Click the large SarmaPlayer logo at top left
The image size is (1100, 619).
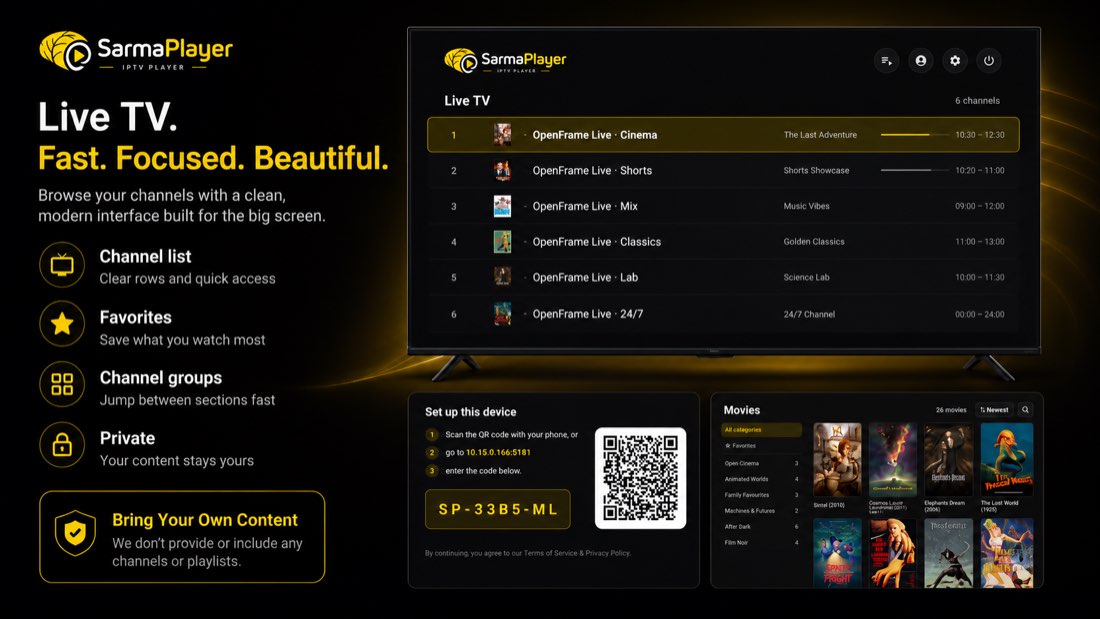(135, 51)
